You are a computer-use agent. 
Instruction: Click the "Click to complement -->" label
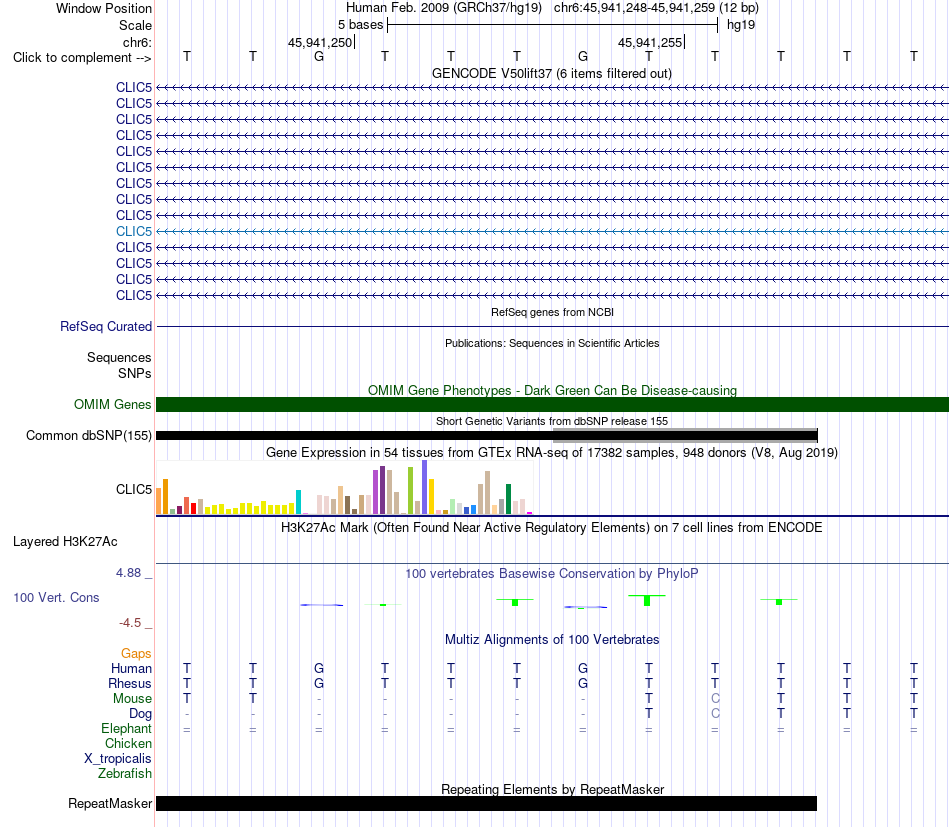click(82, 58)
